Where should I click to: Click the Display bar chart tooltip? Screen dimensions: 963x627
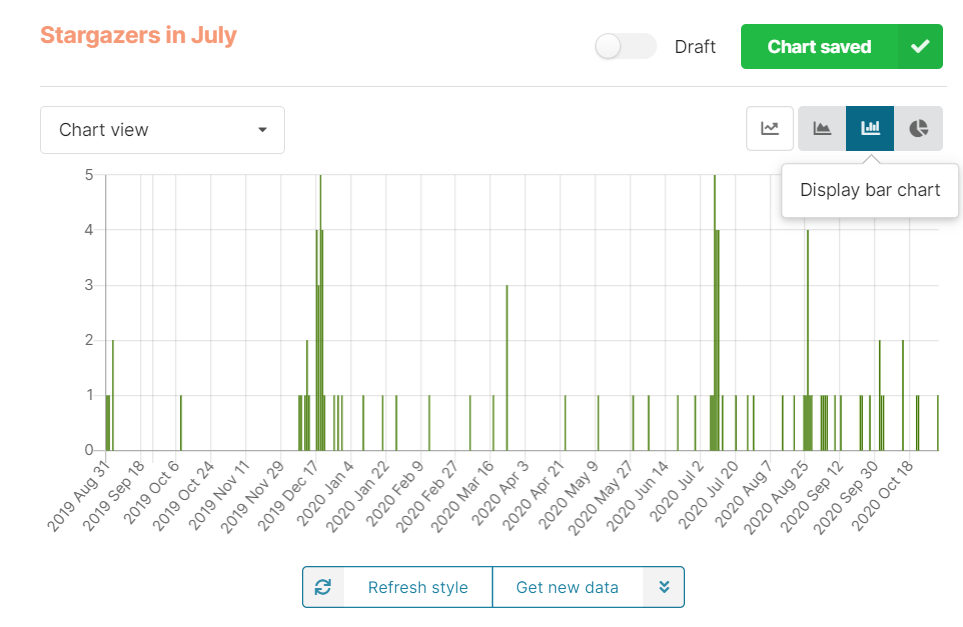tap(870, 190)
